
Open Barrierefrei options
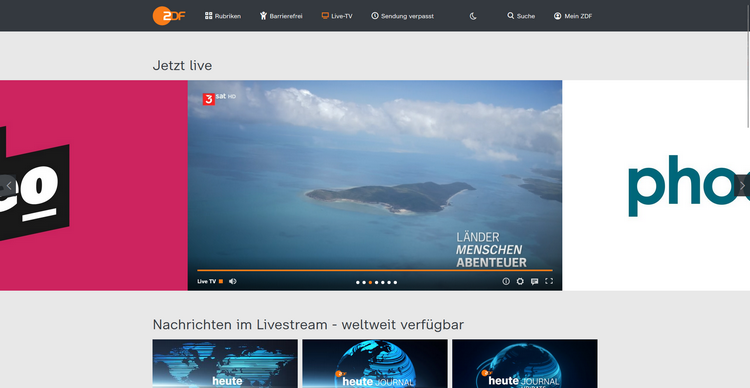pyautogui.click(x=281, y=16)
